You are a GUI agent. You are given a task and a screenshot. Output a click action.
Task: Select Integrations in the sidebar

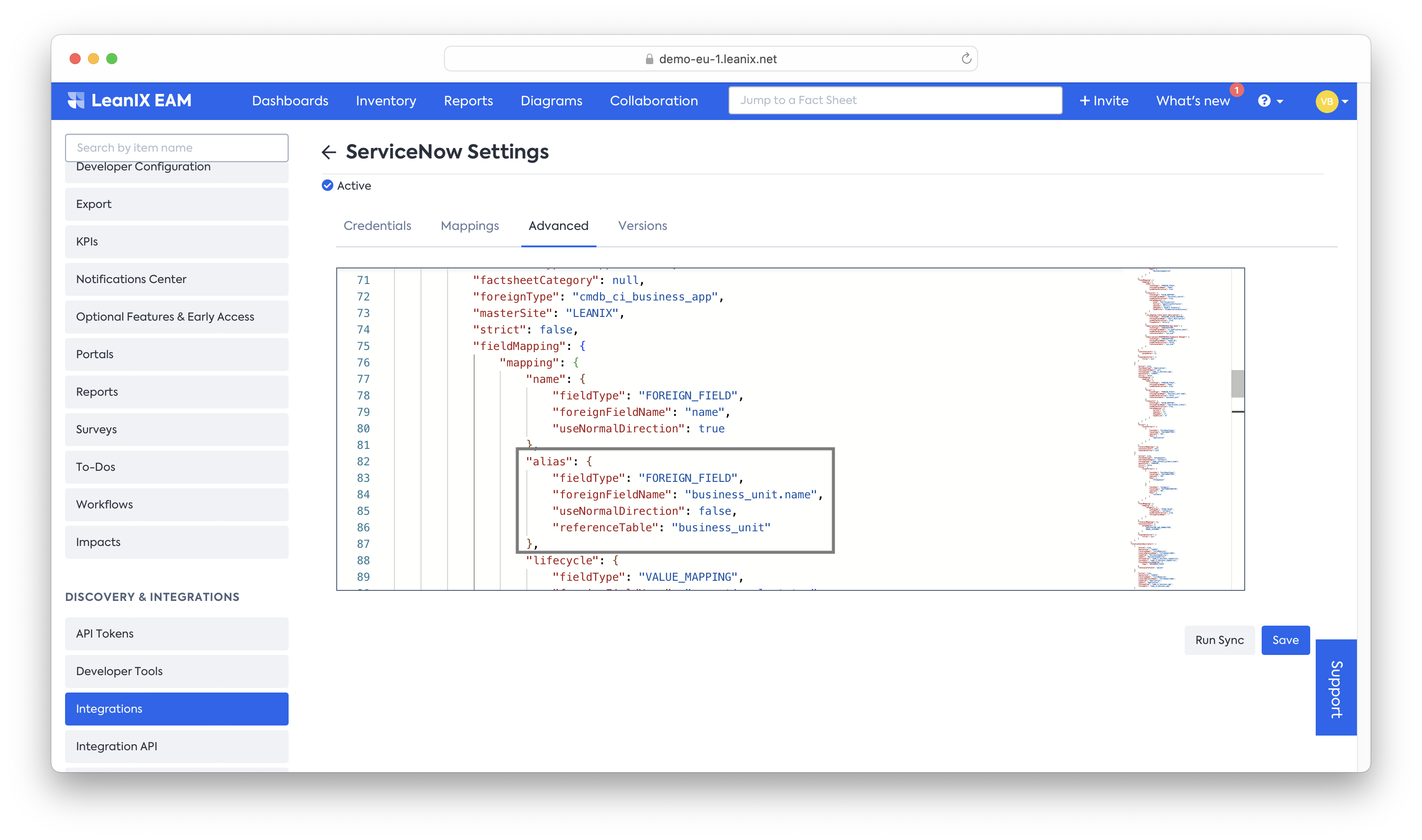coord(177,709)
